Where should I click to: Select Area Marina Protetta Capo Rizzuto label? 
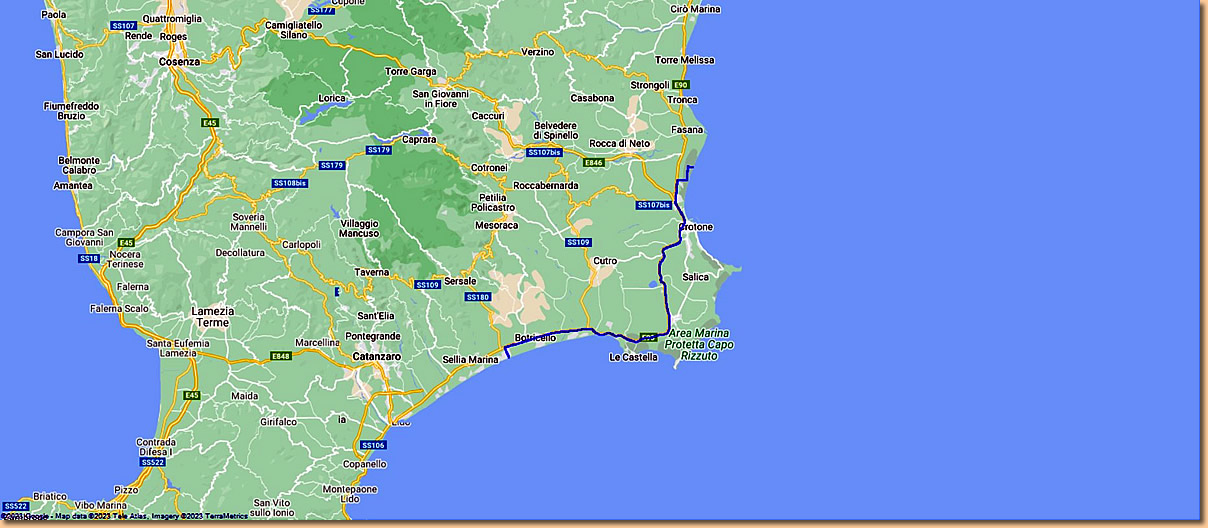tap(700, 344)
